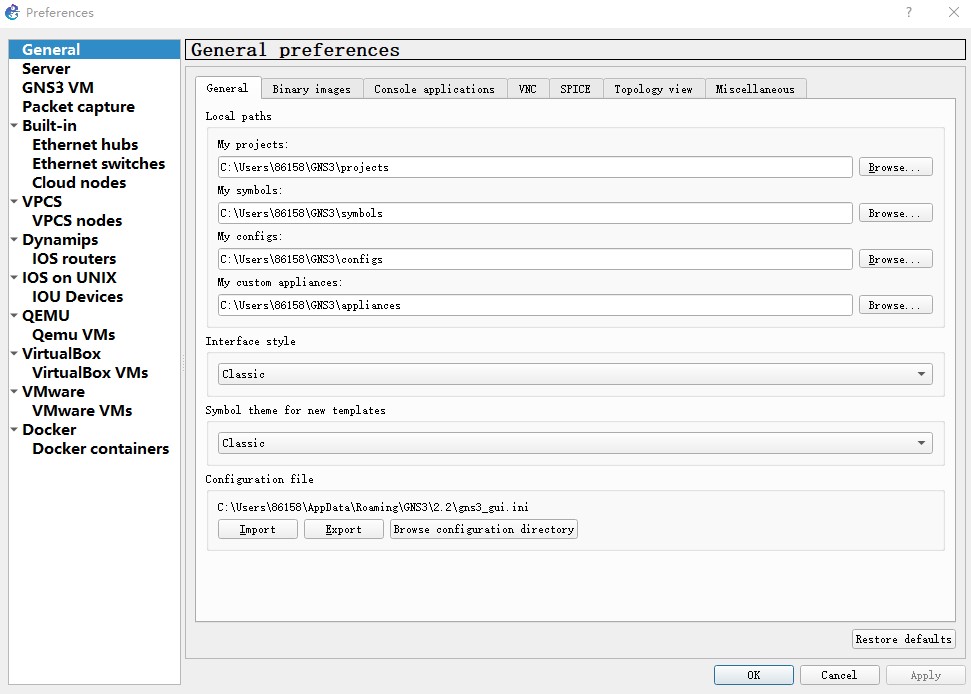The height and width of the screenshot is (694, 971).
Task: Browse for My custom appliances path
Action: click(x=895, y=305)
